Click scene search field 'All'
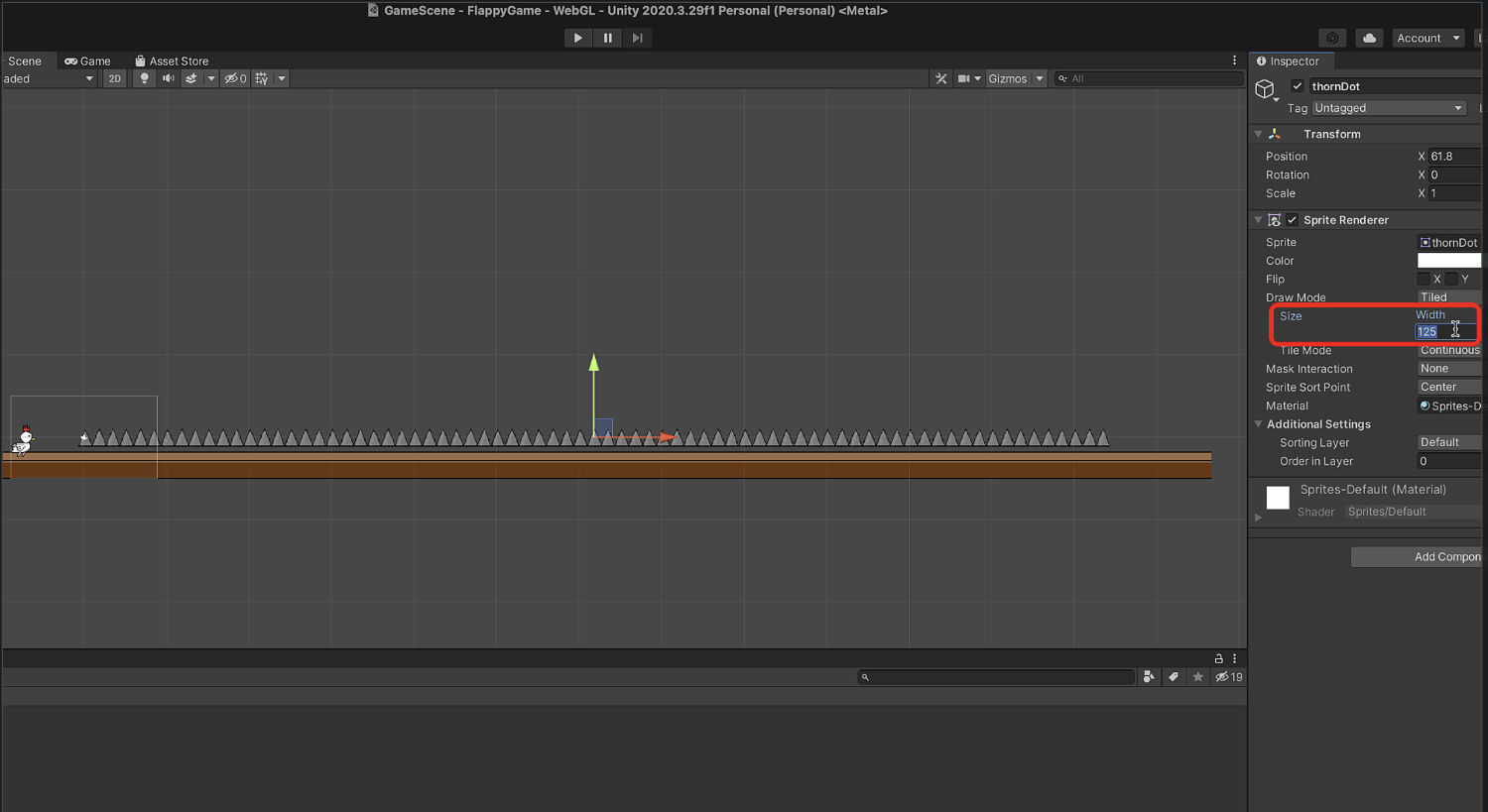The height and width of the screenshot is (812, 1488). 1149,78
